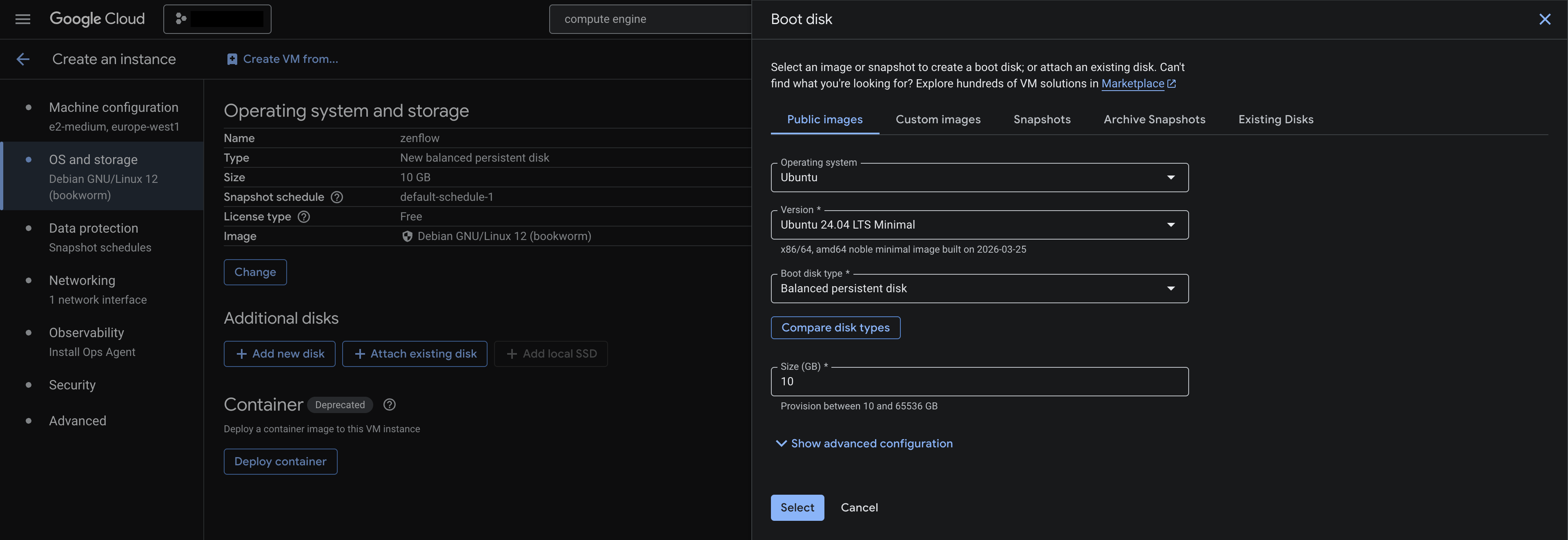Screen dimensions: 1568x540
Task: Open Networking section
Action: pos(102,289)
